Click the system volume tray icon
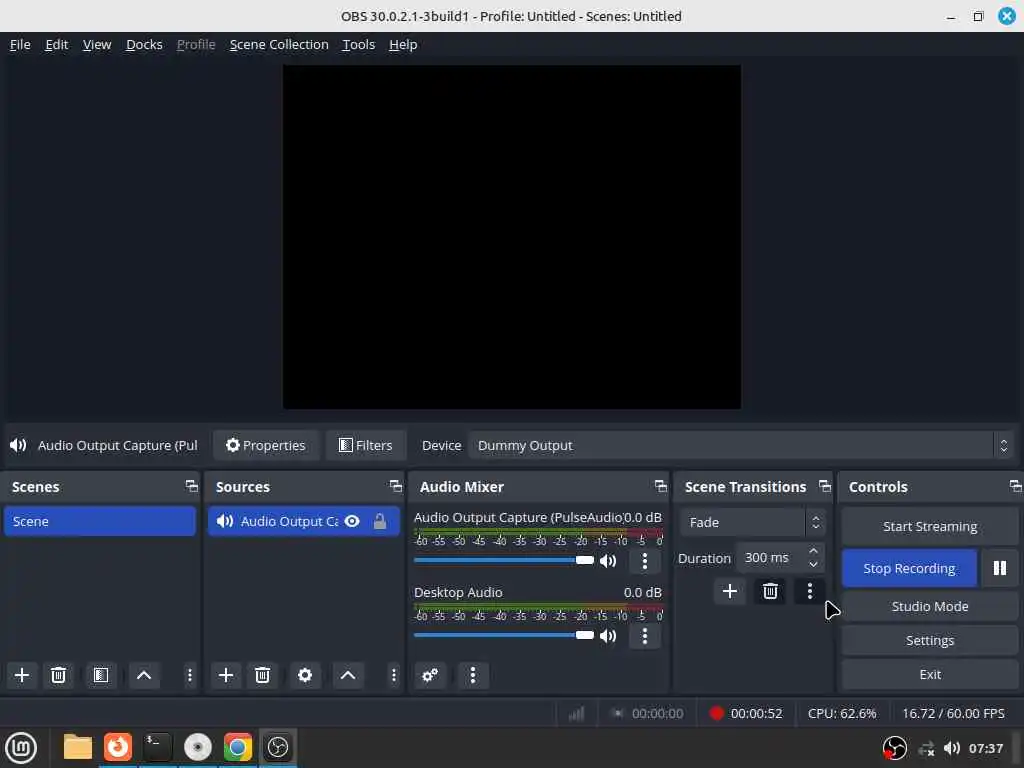 tap(952, 748)
